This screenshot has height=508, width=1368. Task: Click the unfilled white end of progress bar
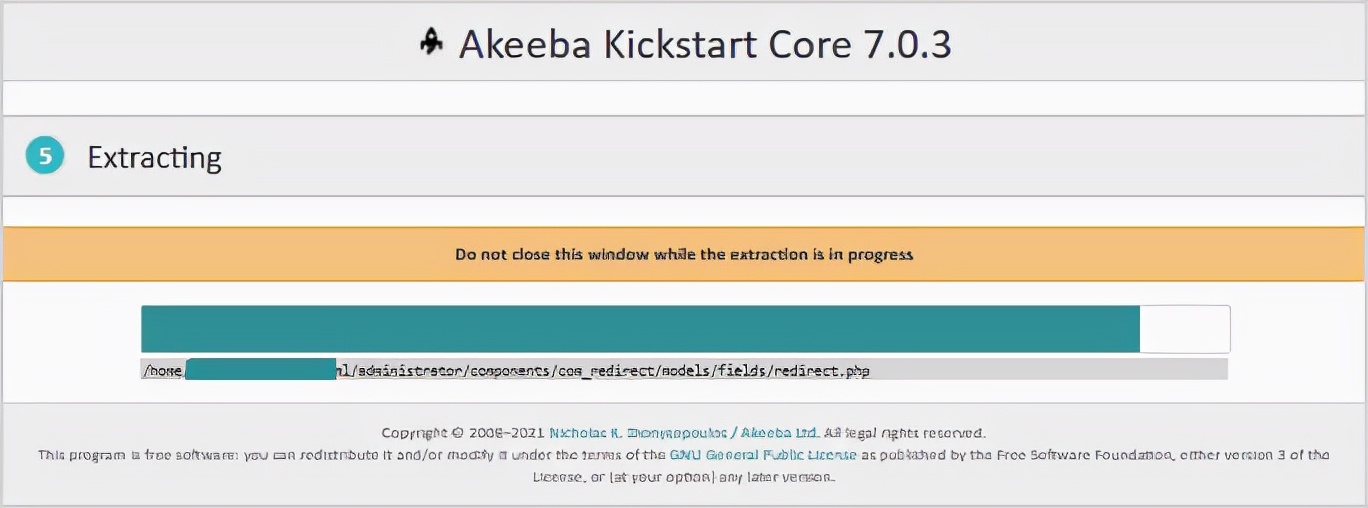tap(1184, 329)
